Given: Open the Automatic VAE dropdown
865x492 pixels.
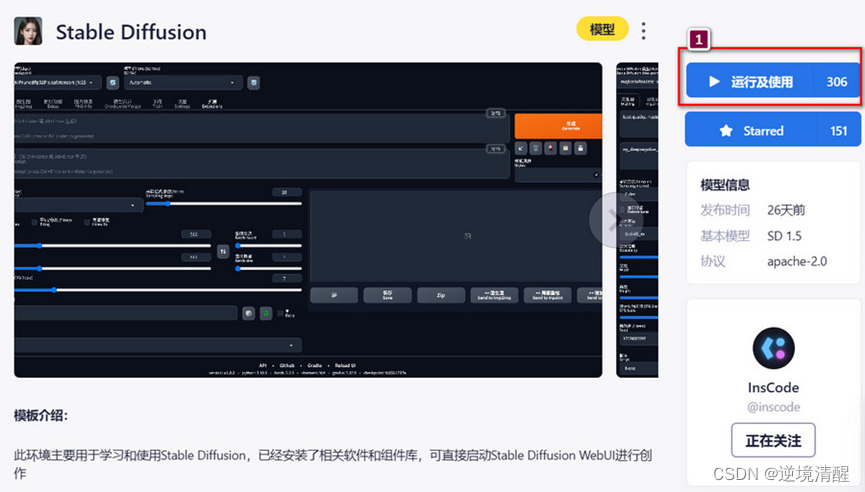Looking at the screenshot, I should [x=183, y=83].
